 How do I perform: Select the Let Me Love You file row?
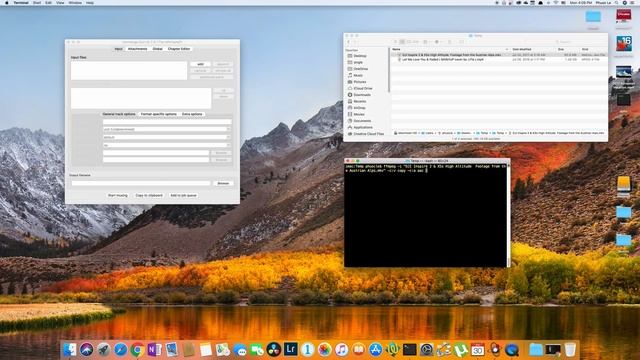(x=499, y=60)
